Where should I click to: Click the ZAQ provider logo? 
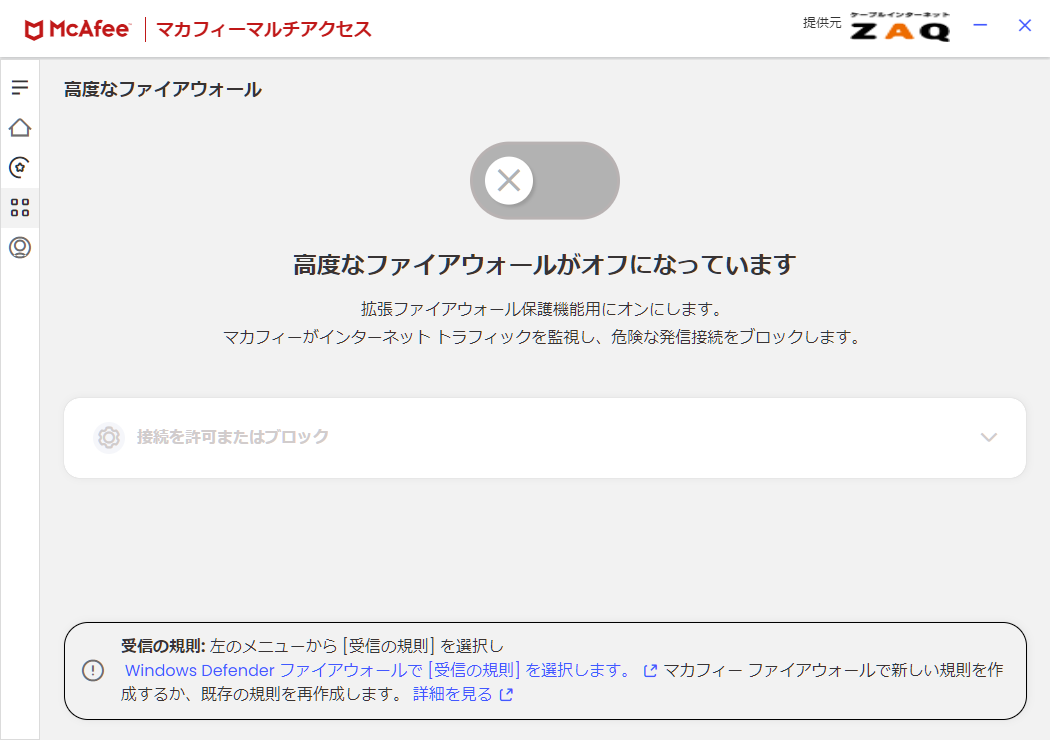(x=900, y=27)
